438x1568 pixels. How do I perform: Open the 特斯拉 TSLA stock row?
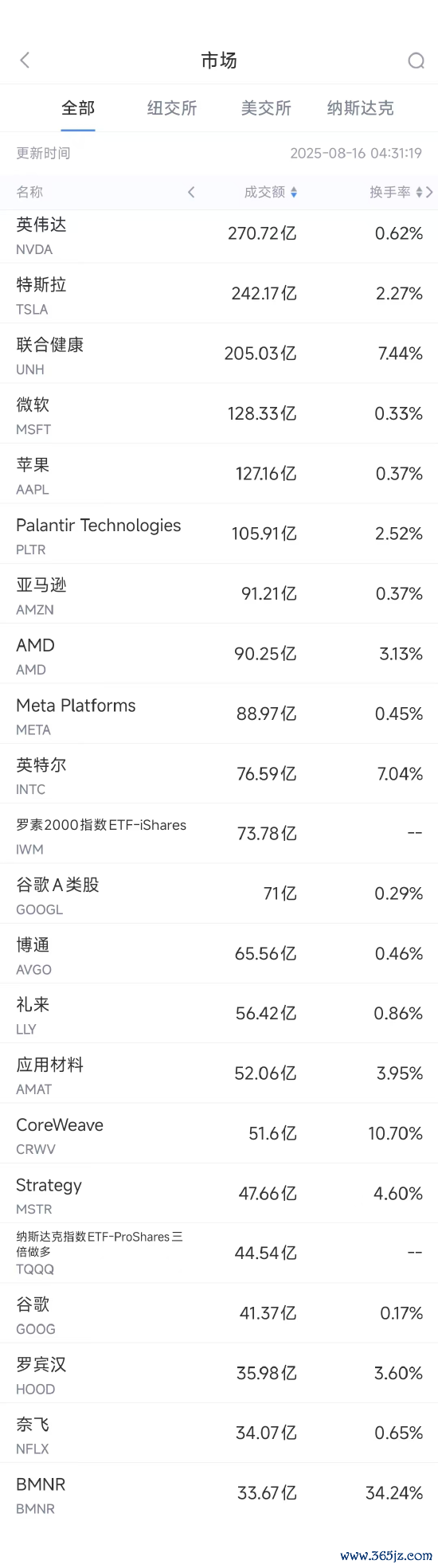click(219, 294)
